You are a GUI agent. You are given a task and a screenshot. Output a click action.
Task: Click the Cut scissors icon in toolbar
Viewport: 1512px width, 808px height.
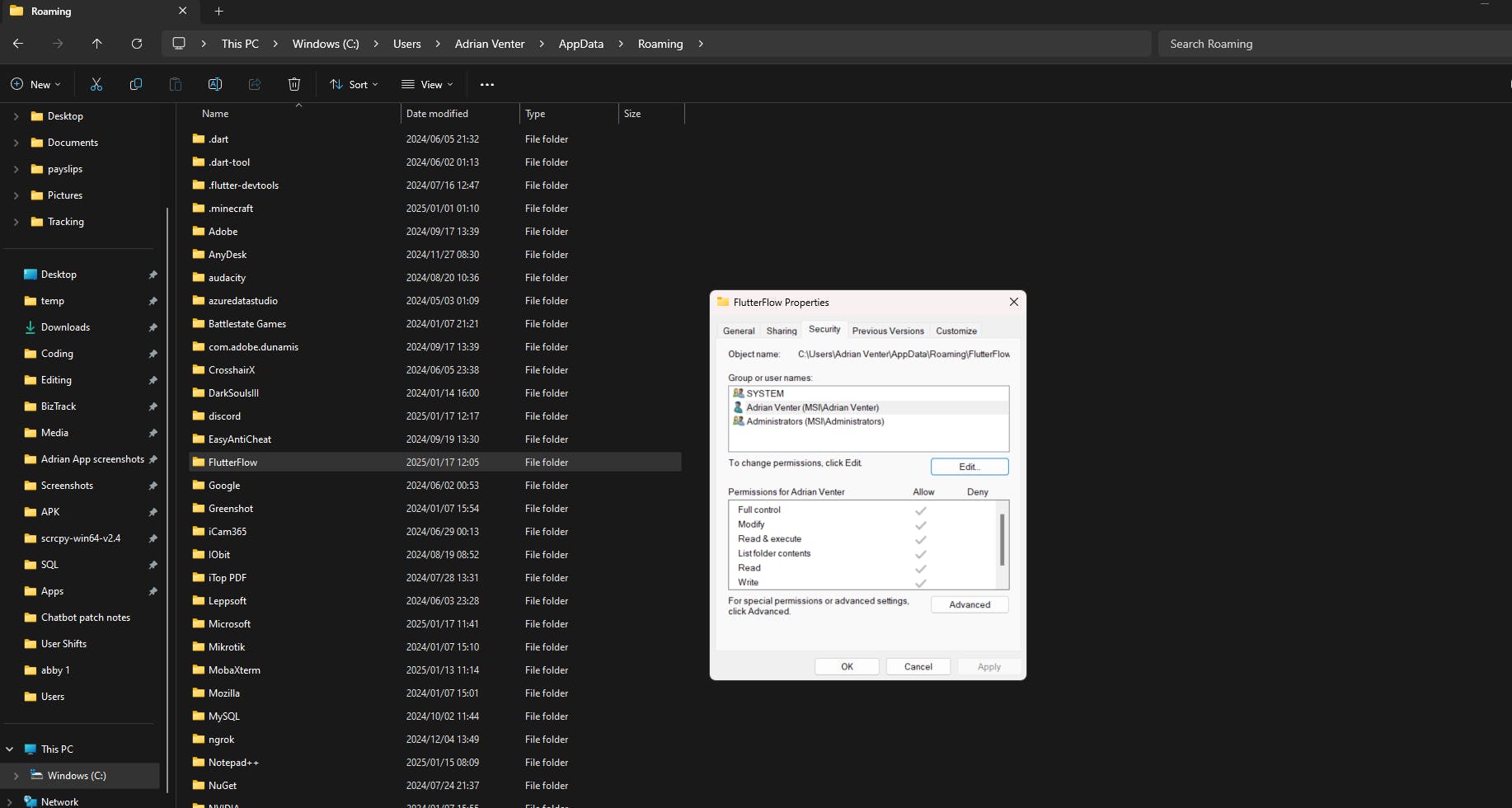[96, 84]
